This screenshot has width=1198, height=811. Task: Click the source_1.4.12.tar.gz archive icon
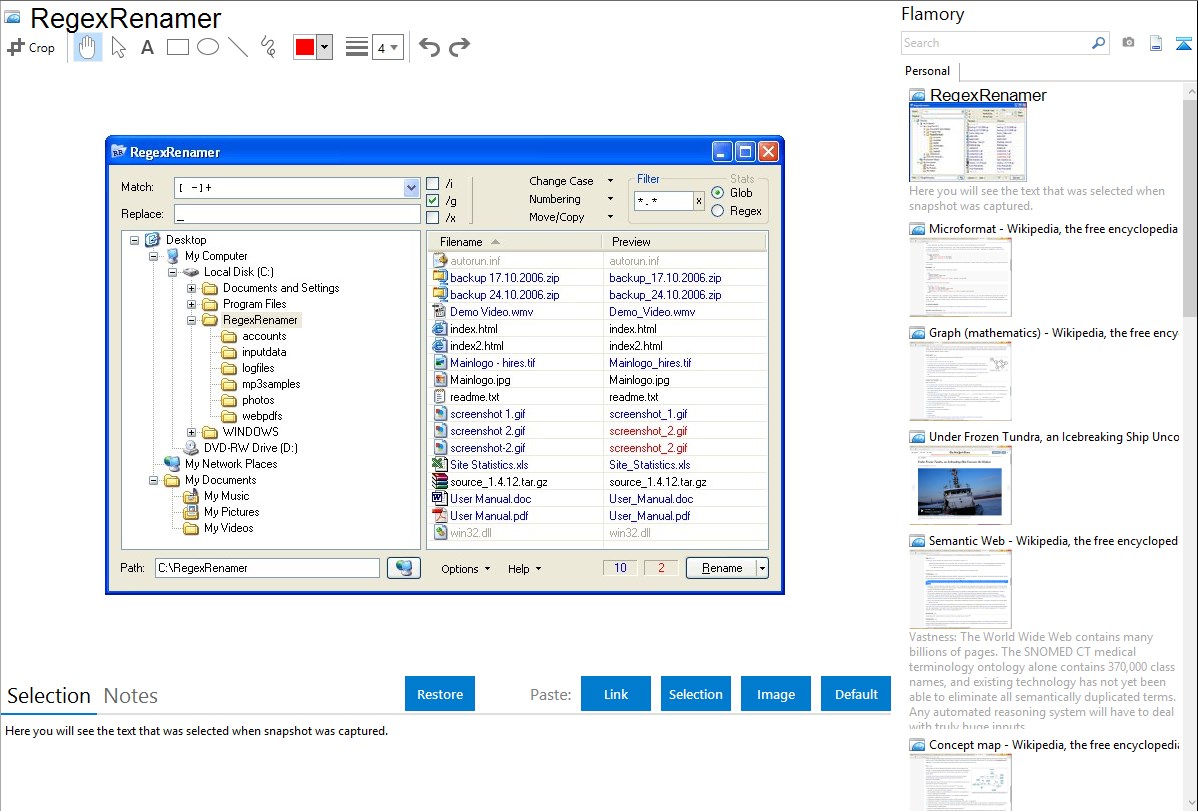(439, 482)
